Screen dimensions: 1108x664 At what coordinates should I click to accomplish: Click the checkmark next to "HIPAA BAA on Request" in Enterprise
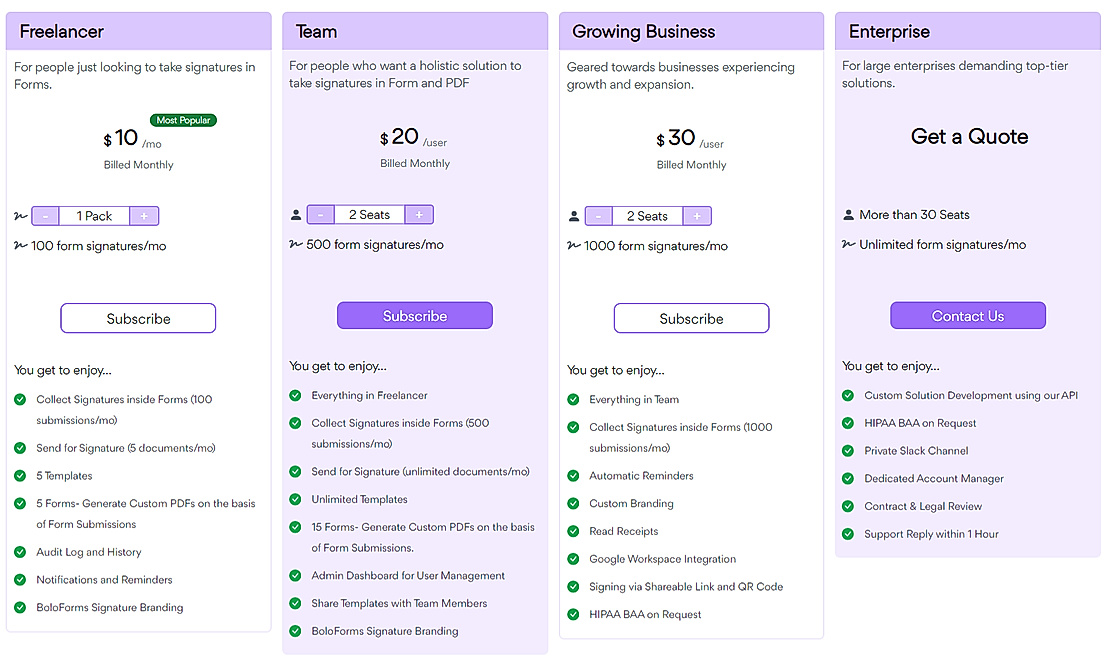(848, 423)
